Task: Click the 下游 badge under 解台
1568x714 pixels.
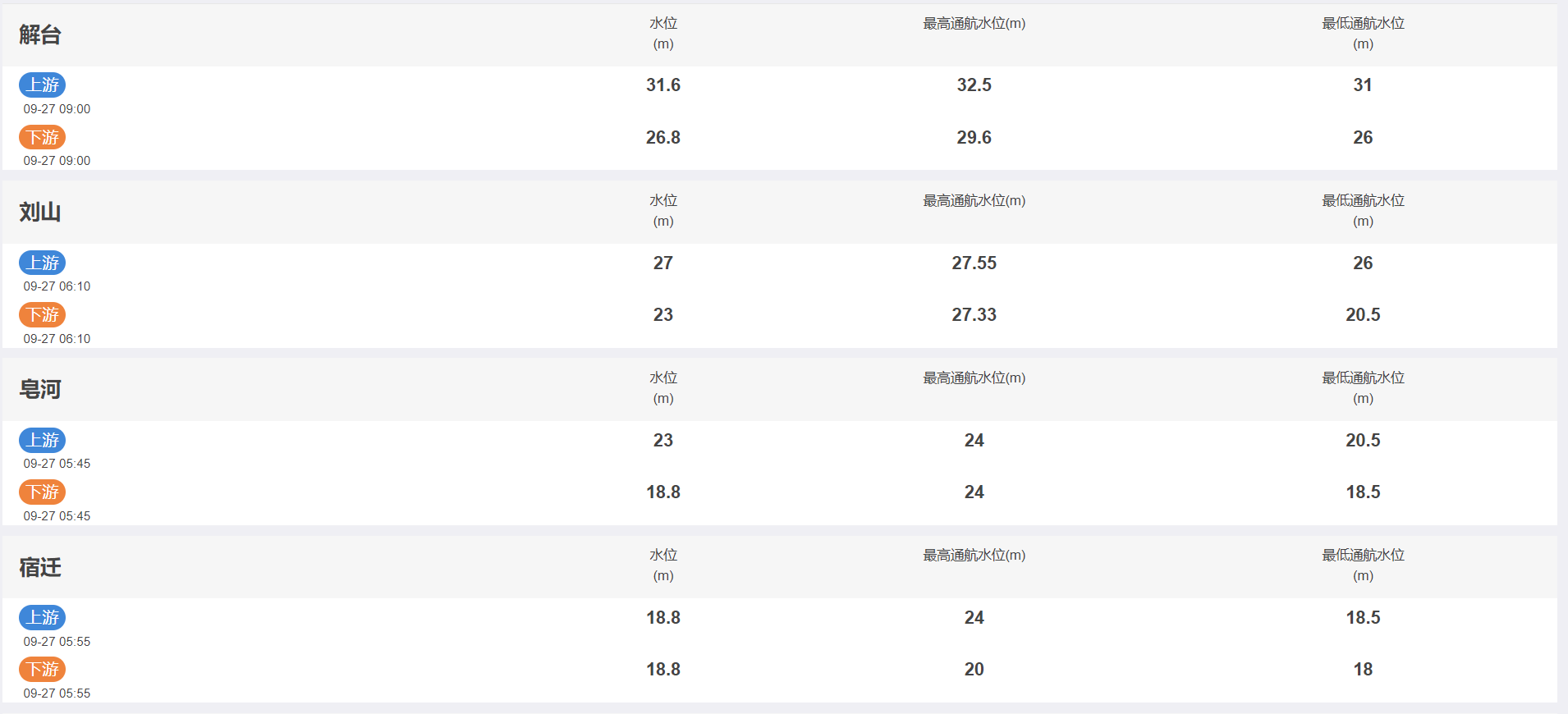Action: pos(43,137)
